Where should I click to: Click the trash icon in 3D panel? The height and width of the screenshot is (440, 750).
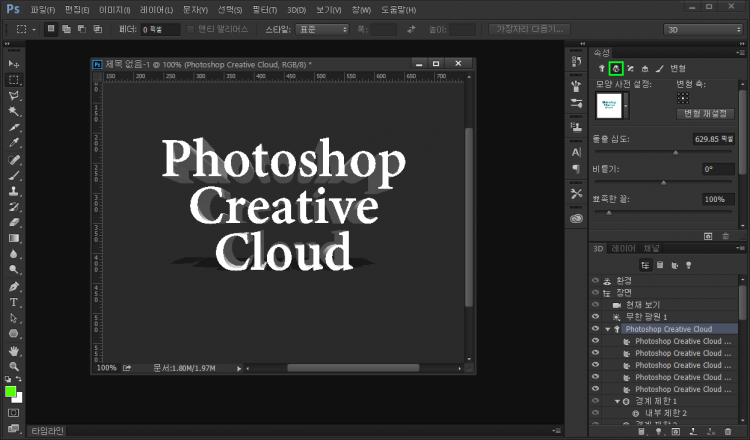click(726, 433)
